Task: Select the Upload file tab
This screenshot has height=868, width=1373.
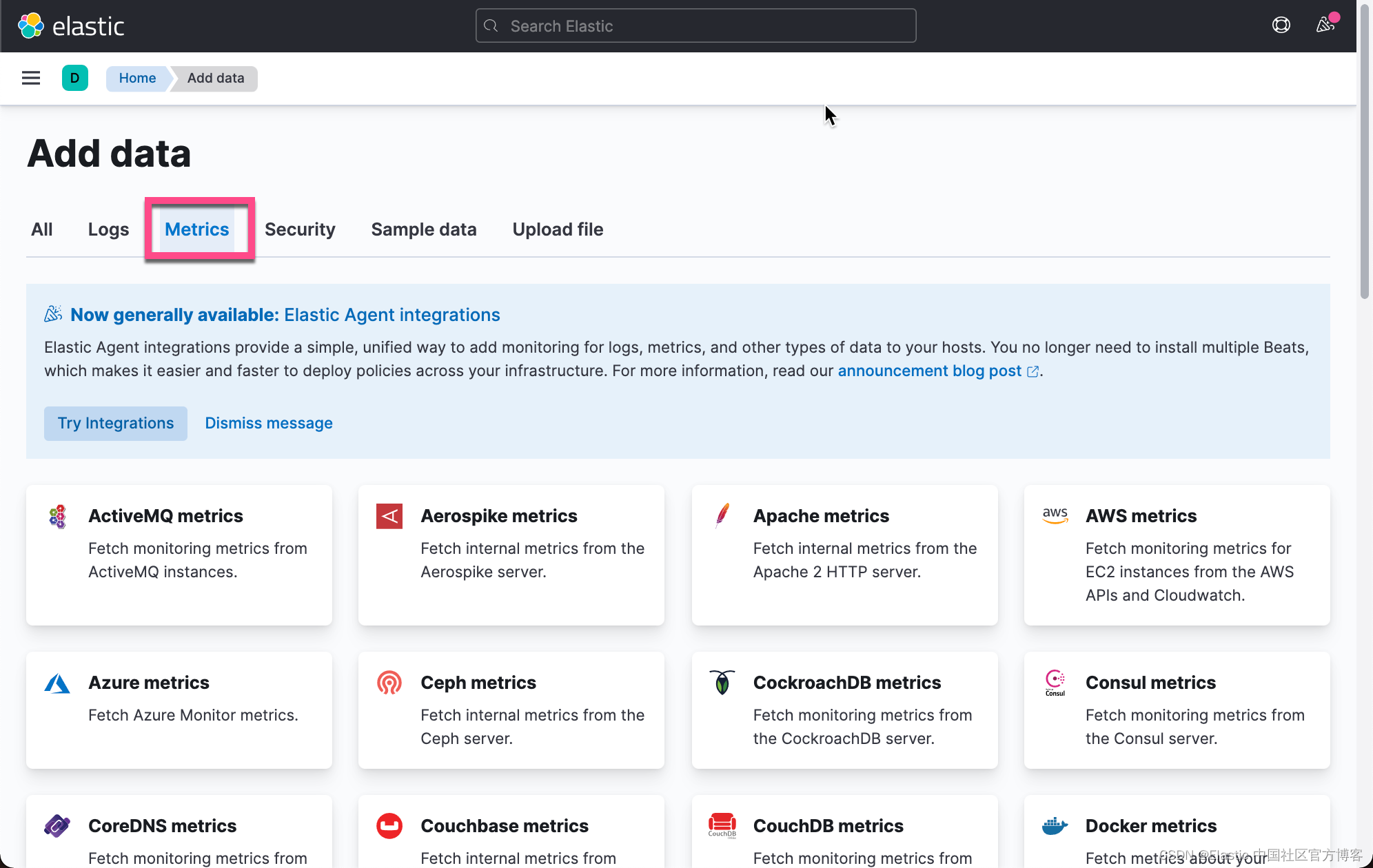Action: (x=558, y=229)
